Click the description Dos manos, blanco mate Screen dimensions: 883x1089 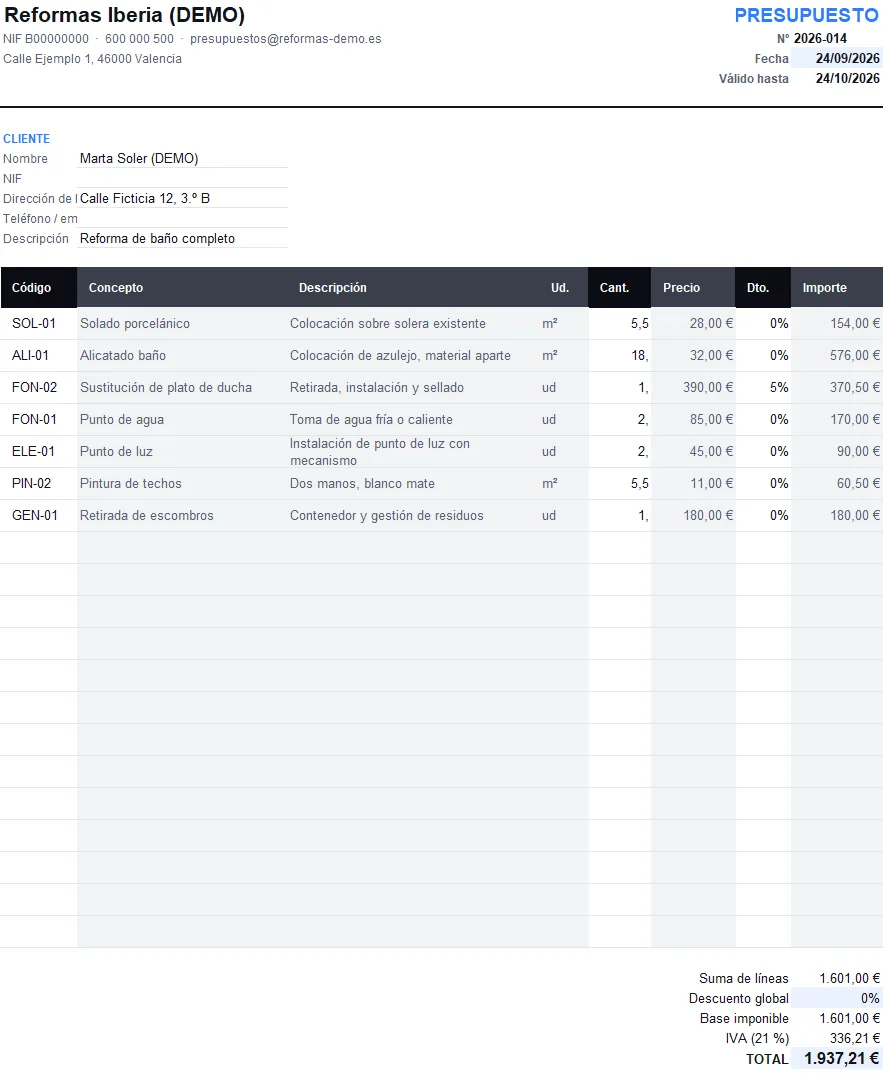362,483
